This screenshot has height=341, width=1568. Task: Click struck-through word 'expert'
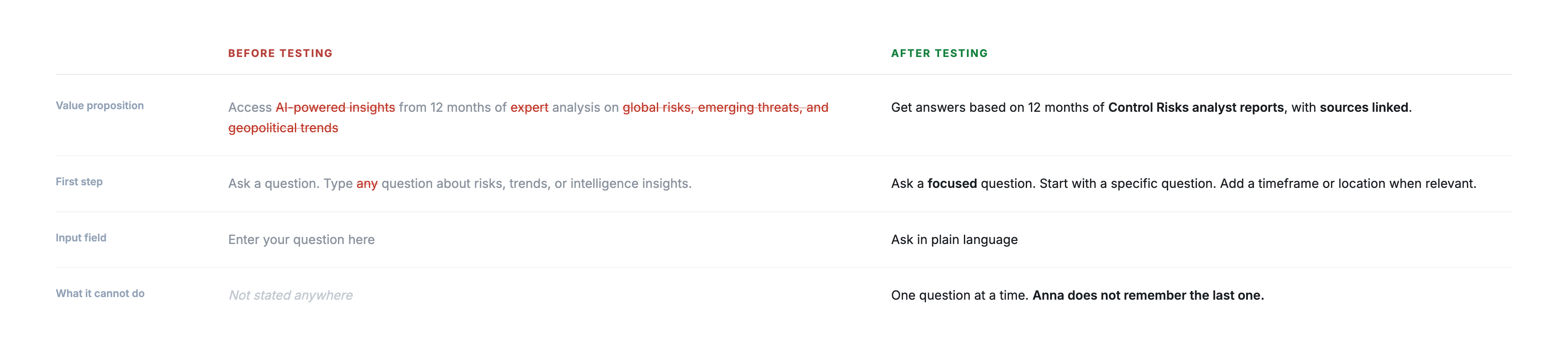tap(529, 107)
